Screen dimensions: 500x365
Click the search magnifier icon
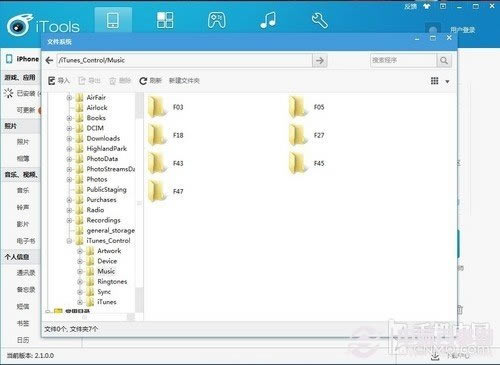[444, 61]
